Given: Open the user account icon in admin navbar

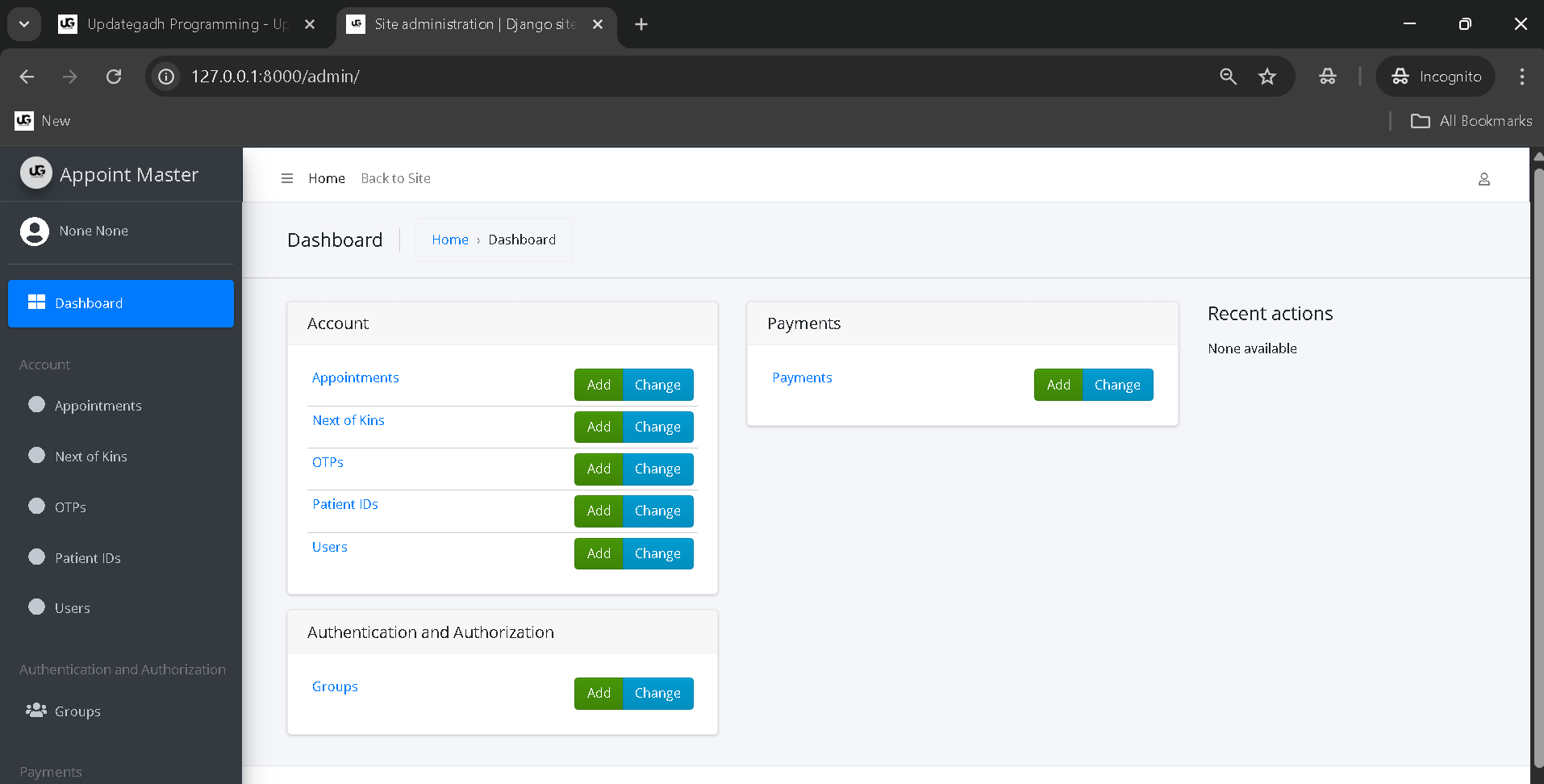Looking at the screenshot, I should pyautogui.click(x=1483, y=178).
